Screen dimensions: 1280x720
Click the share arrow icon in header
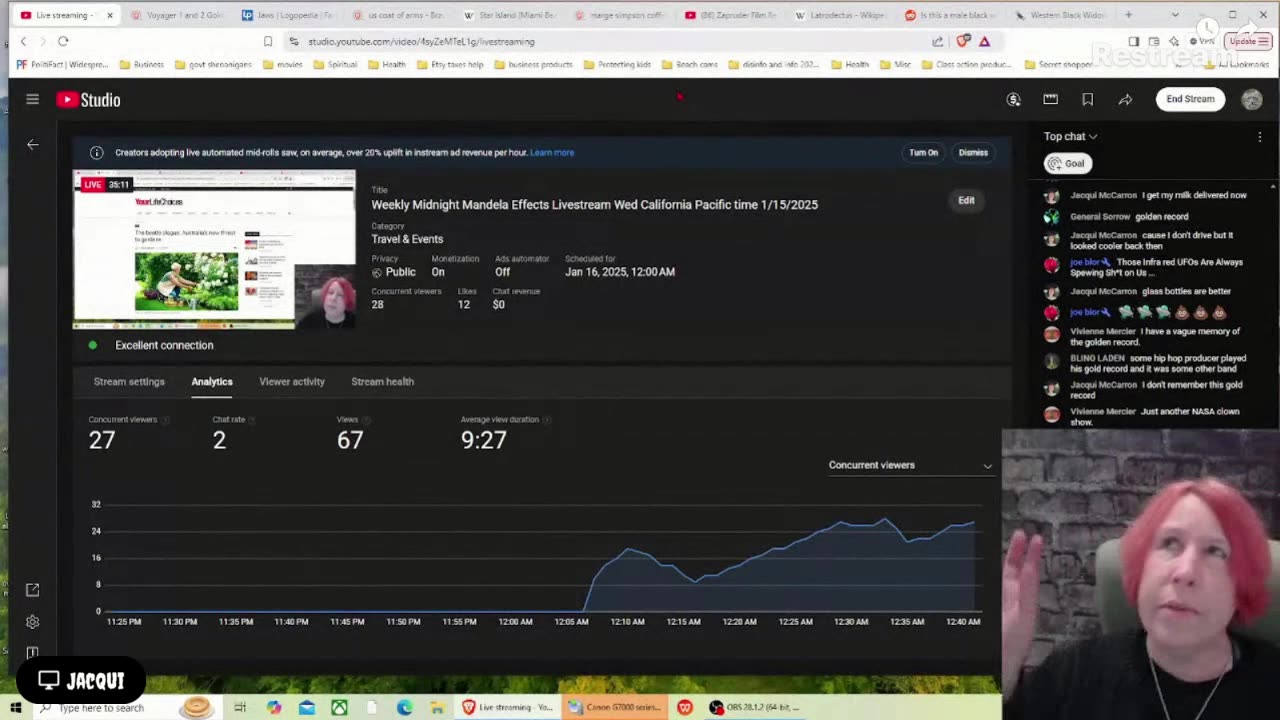1125,99
